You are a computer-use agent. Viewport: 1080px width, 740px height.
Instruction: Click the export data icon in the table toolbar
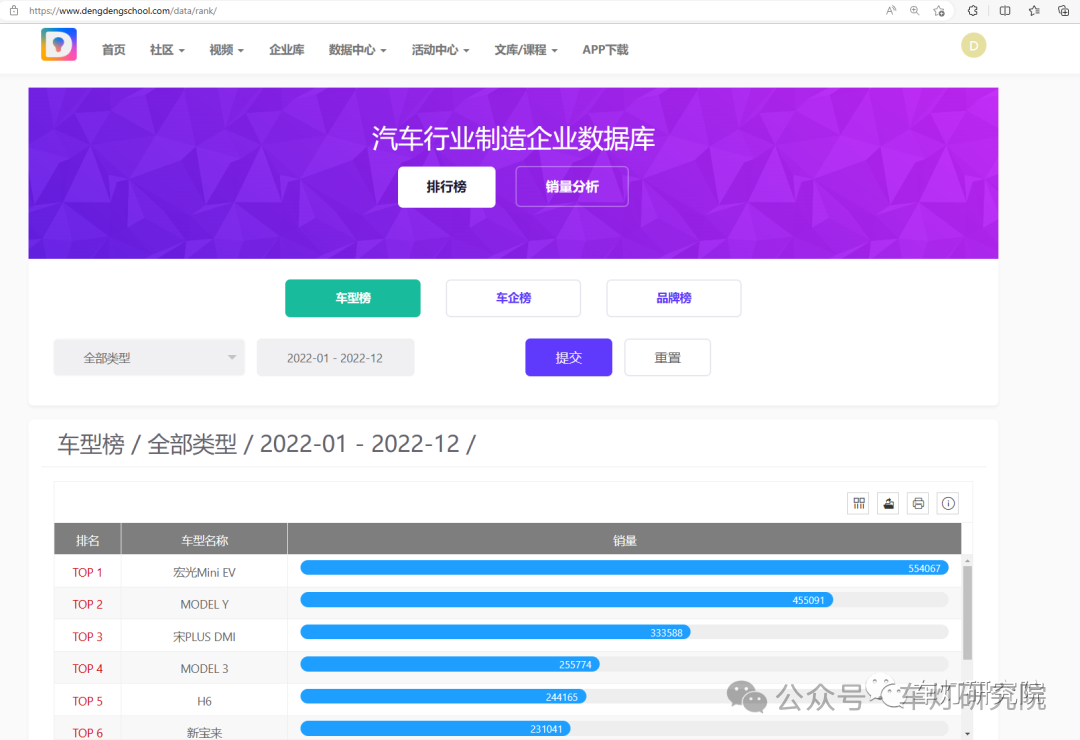coord(889,504)
